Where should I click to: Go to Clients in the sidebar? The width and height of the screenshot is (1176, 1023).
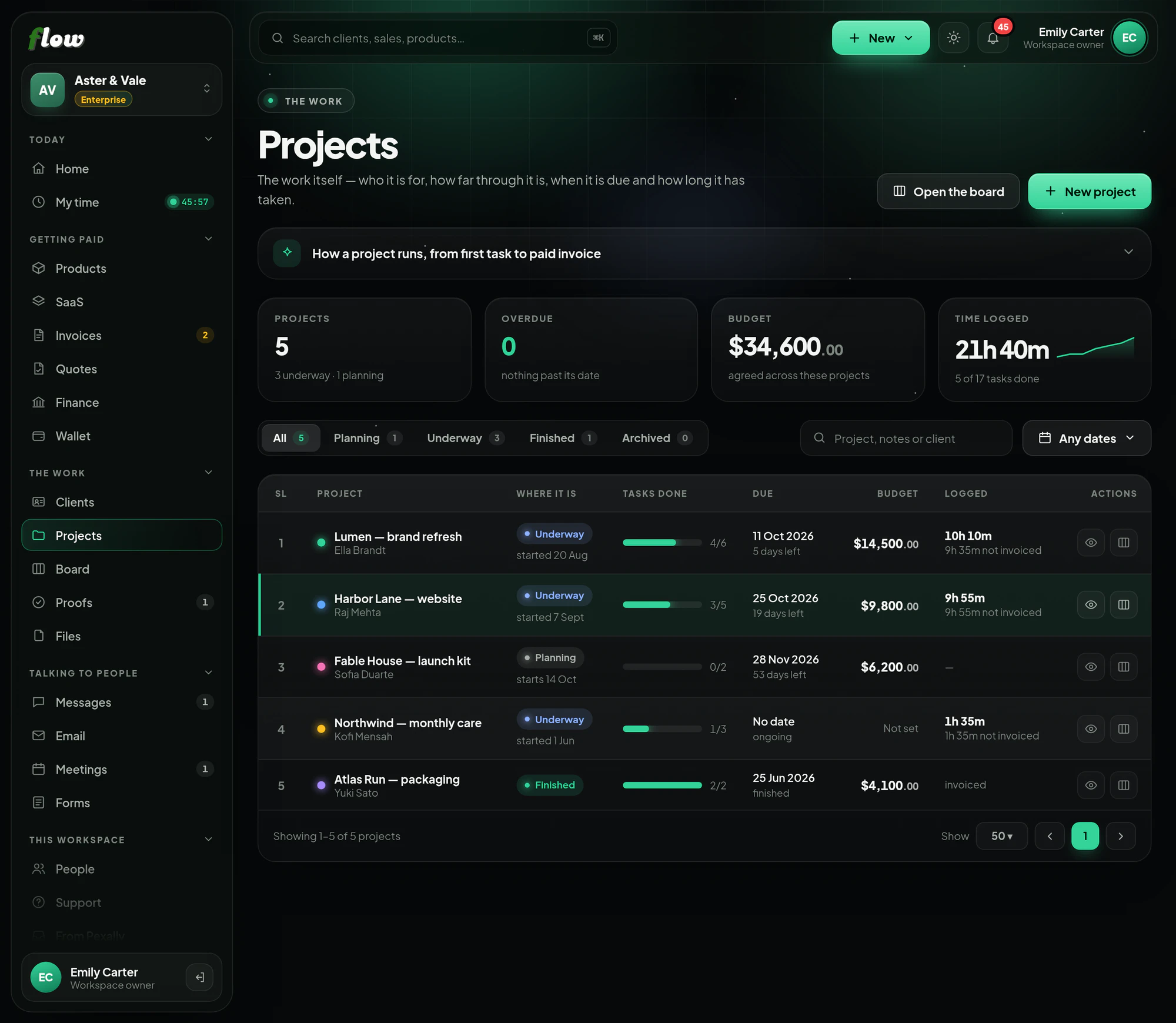pos(122,502)
